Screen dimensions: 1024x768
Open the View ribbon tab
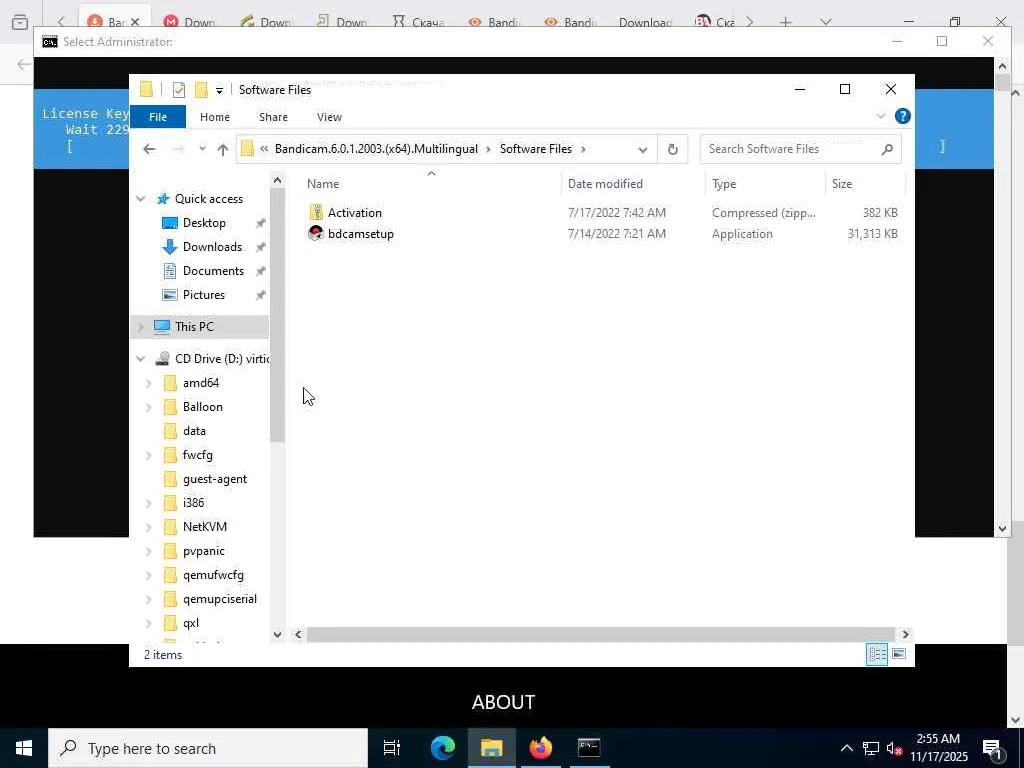point(329,117)
